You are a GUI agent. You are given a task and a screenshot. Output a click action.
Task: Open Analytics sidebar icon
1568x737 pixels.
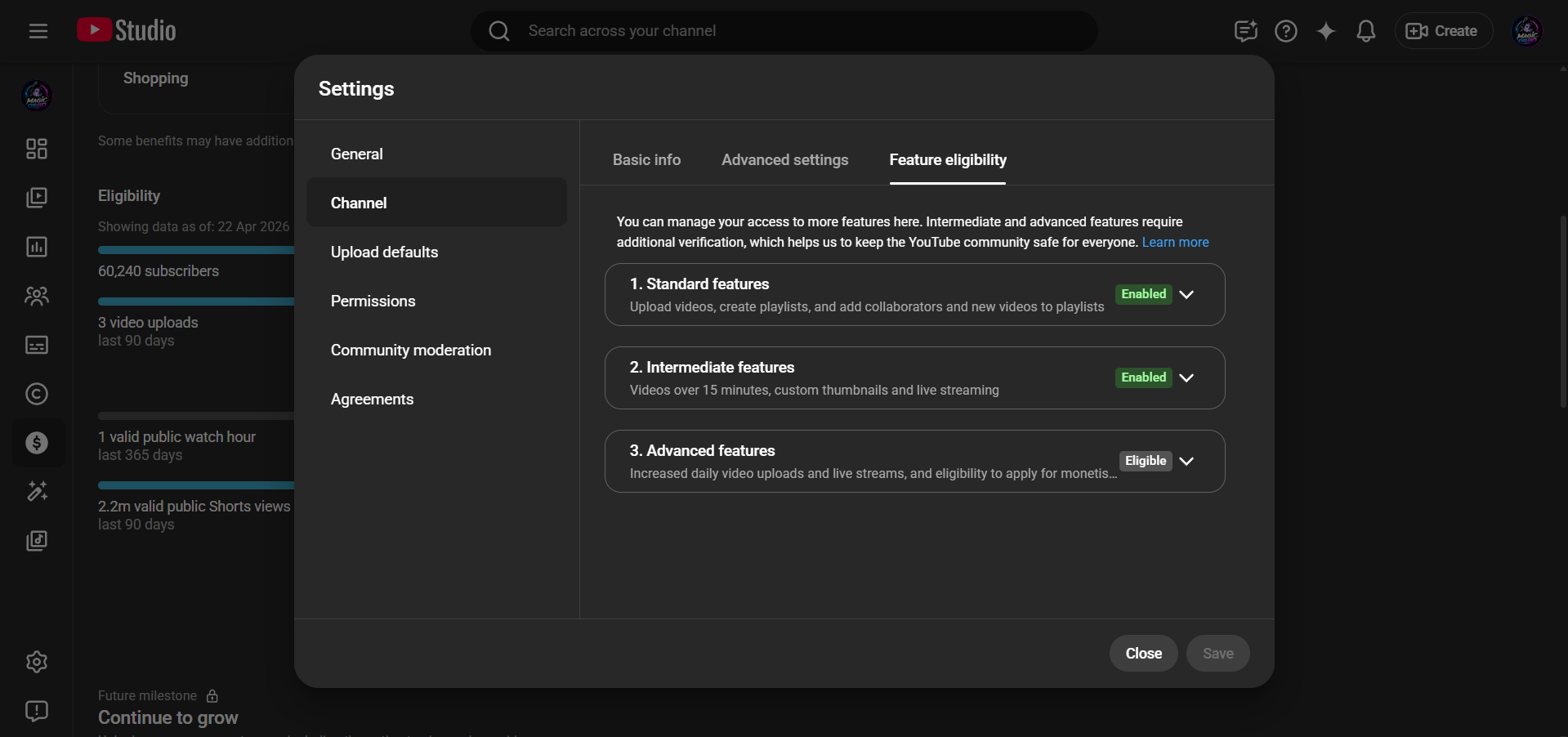point(37,247)
